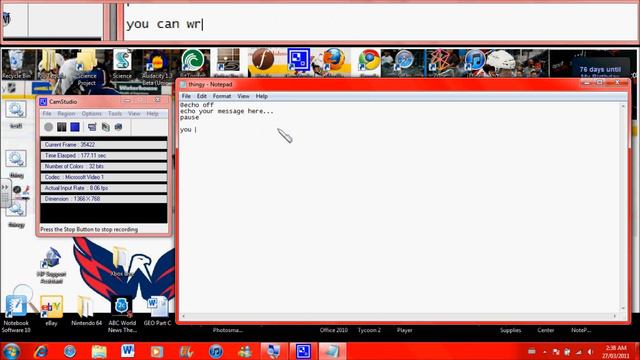Open CamStudio Options menu

(91, 113)
